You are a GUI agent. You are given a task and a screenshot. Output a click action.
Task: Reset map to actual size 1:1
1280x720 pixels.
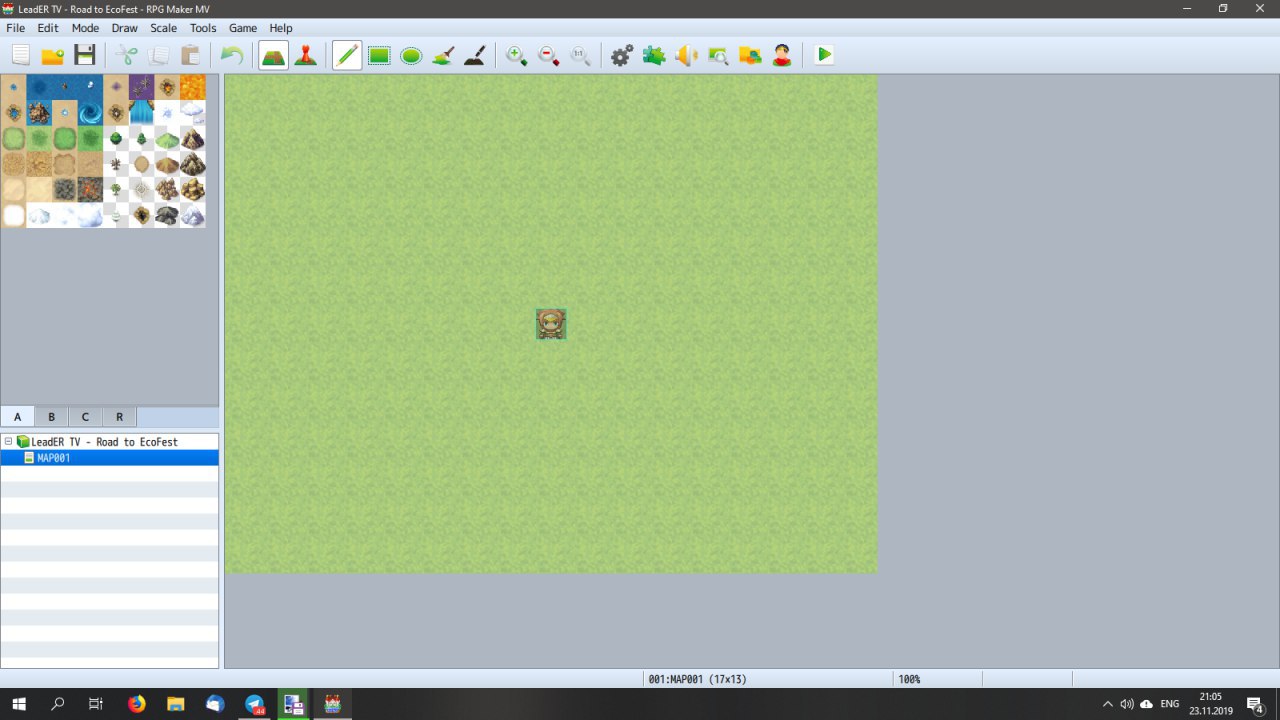pos(581,55)
